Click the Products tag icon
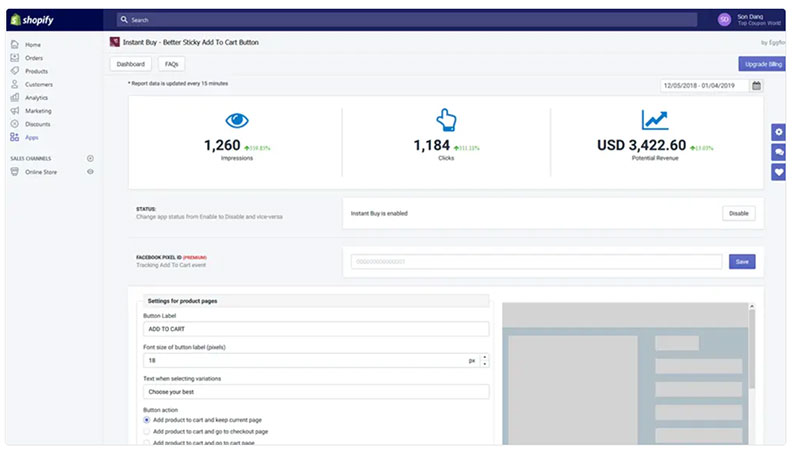The height and width of the screenshot is (456, 800). click(x=15, y=71)
